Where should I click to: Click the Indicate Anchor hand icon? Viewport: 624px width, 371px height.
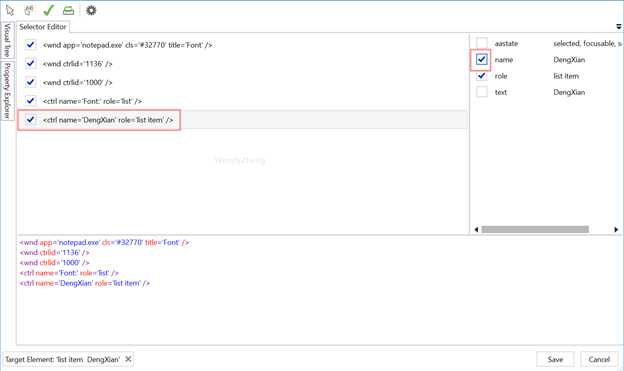point(29,10)
